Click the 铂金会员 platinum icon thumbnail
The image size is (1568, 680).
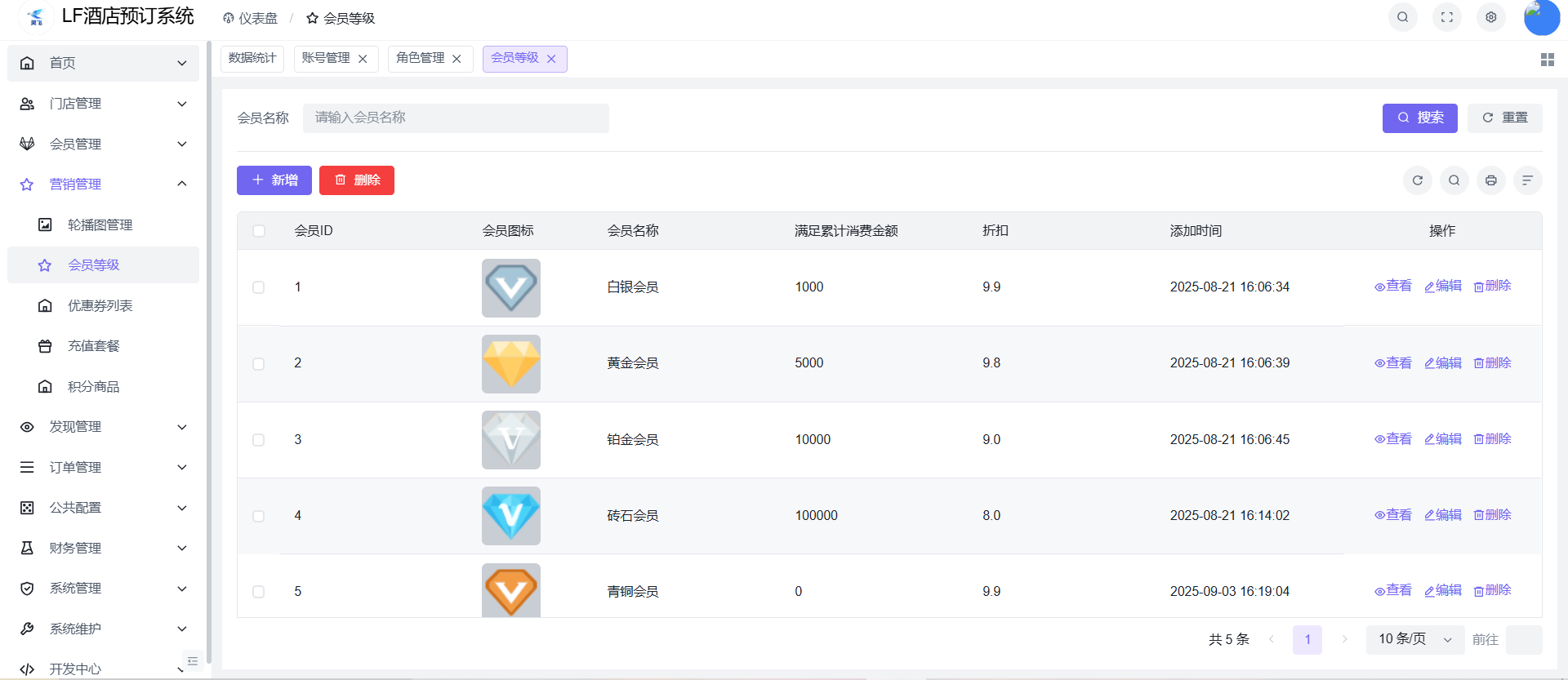[x=511, y=440]
